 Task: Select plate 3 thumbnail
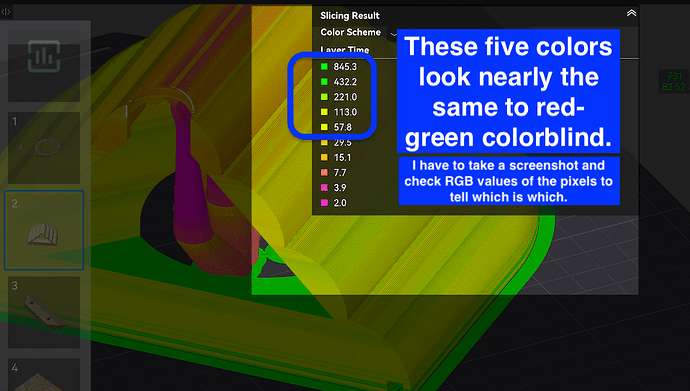(44, 312)
